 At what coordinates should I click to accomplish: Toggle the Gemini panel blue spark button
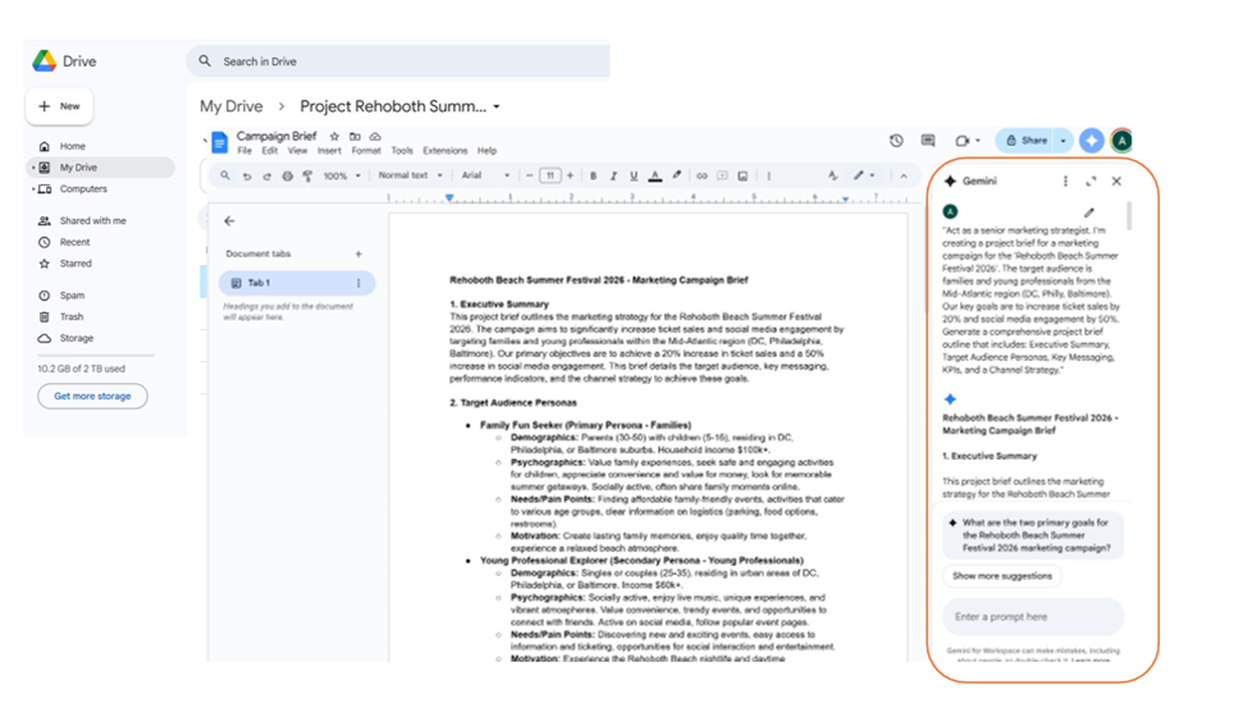[1091, 141]
